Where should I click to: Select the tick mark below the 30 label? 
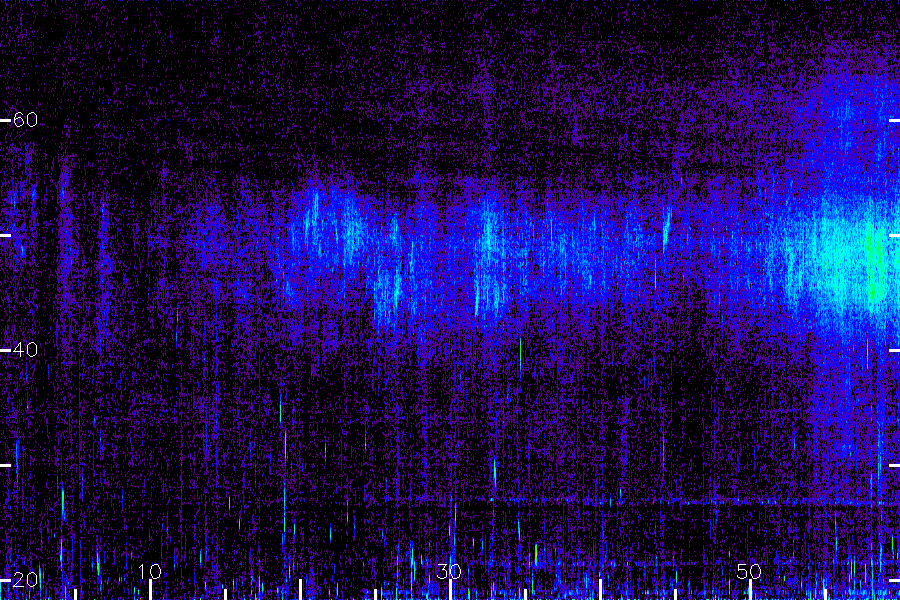coord(450,590)
